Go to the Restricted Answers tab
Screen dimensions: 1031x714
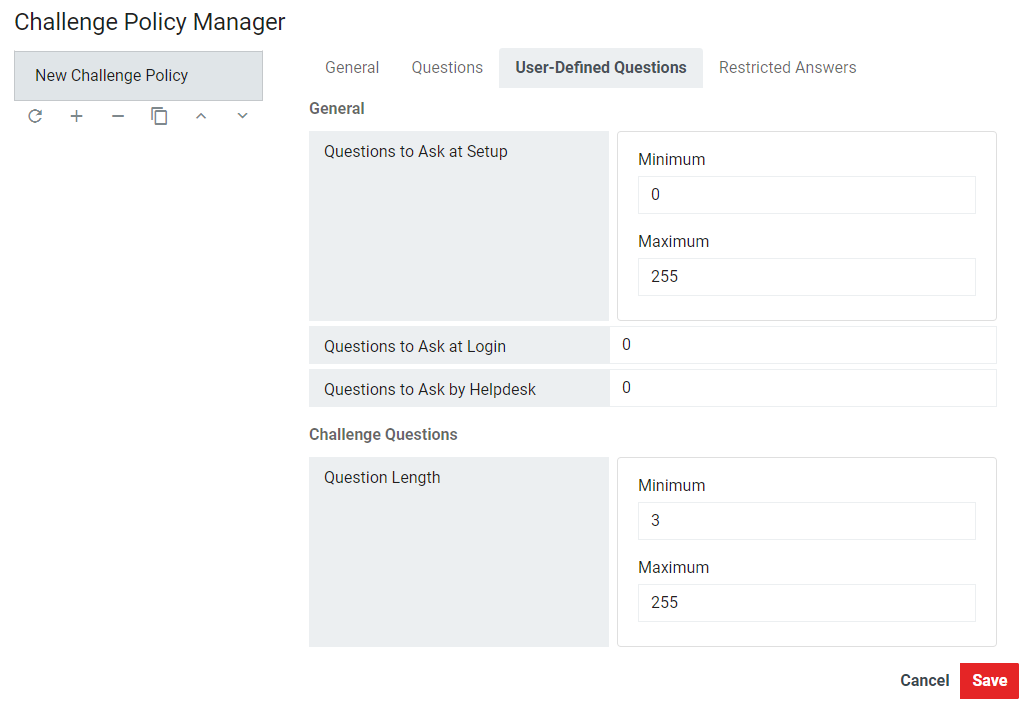click(787, 68)
